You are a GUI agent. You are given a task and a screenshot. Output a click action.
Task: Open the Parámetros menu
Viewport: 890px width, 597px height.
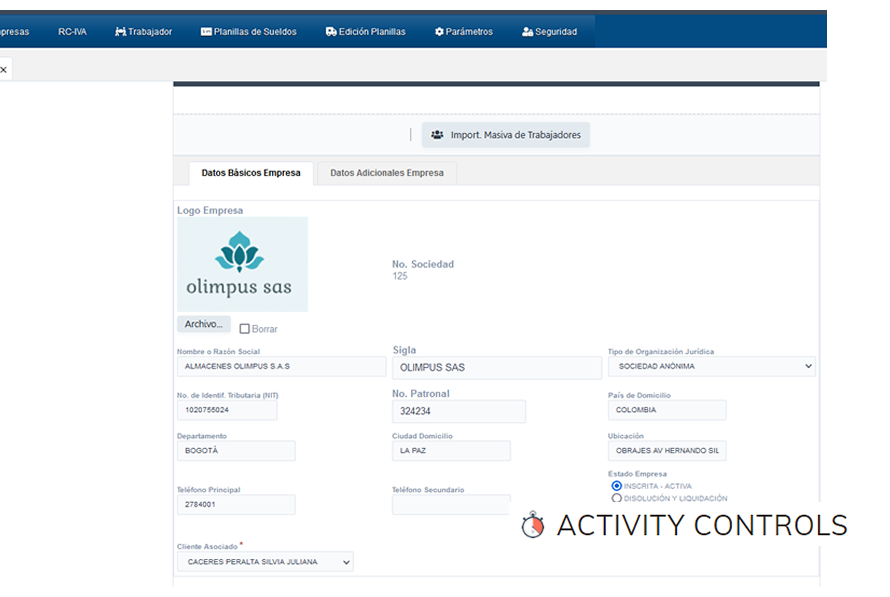464,32
